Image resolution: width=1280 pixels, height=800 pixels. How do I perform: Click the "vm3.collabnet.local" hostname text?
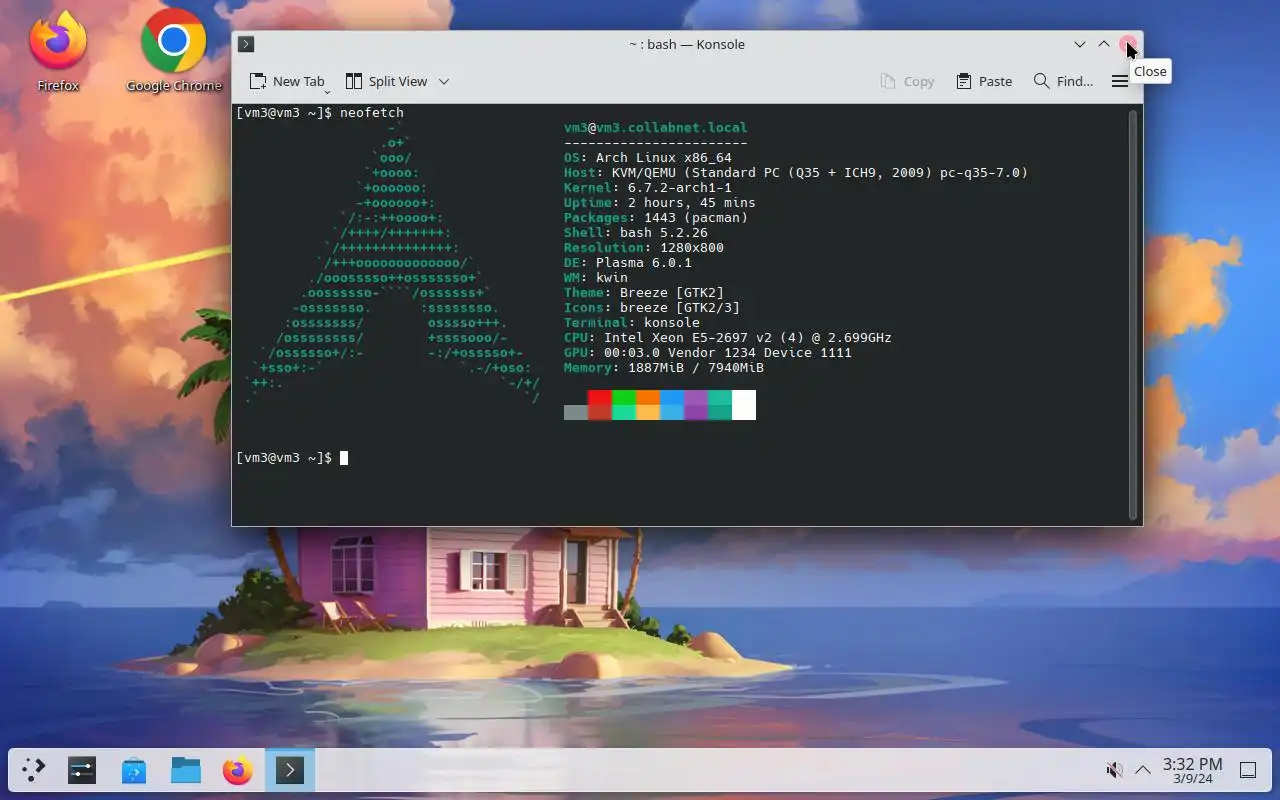coord(672,128)
